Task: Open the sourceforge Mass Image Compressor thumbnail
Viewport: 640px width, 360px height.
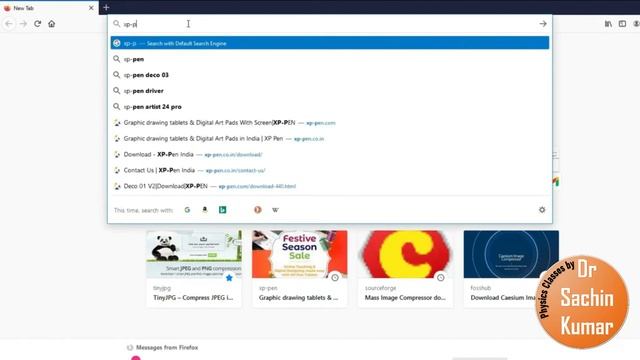Action: [x=405, y=254]
